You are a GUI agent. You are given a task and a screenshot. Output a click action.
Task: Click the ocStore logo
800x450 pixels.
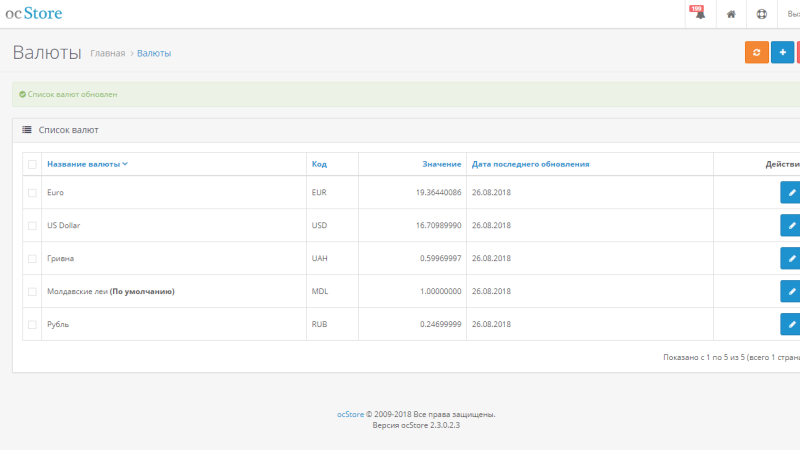[34, 13]
